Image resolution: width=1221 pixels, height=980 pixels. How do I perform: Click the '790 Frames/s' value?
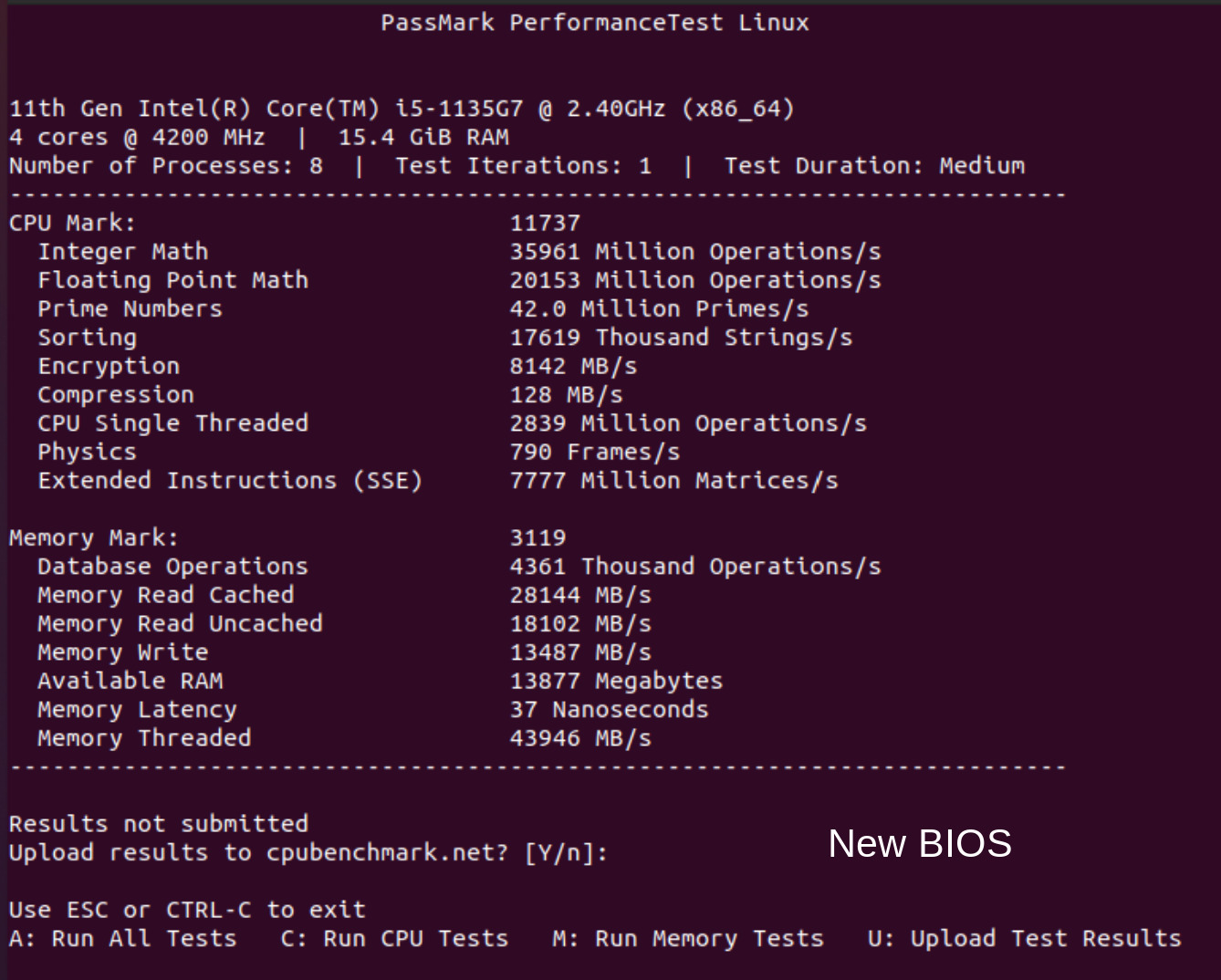(x=595, y=452)
